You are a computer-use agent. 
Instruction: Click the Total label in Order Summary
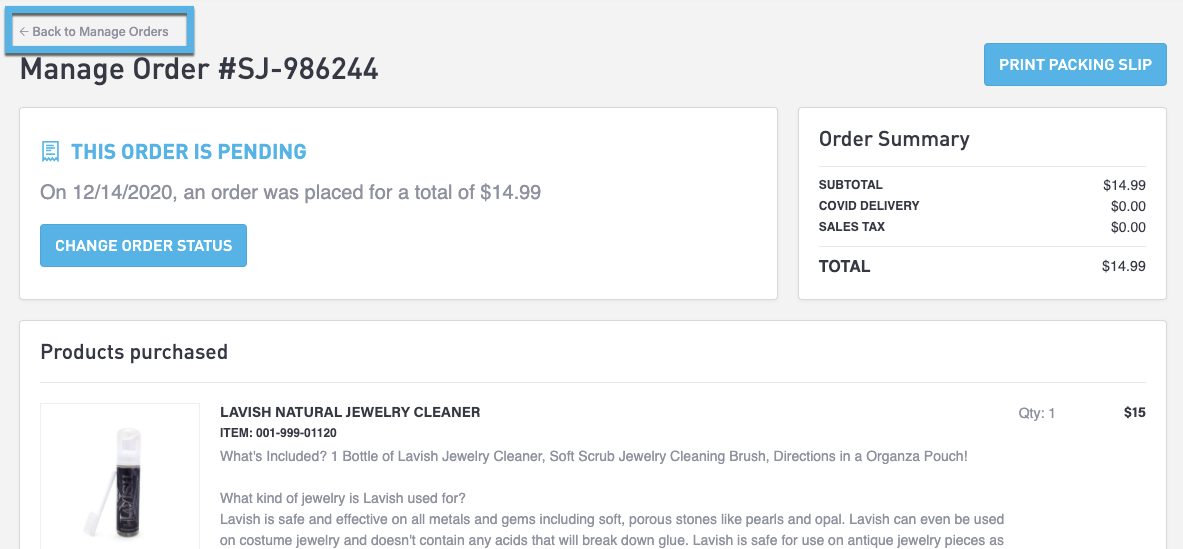[844, 266]
